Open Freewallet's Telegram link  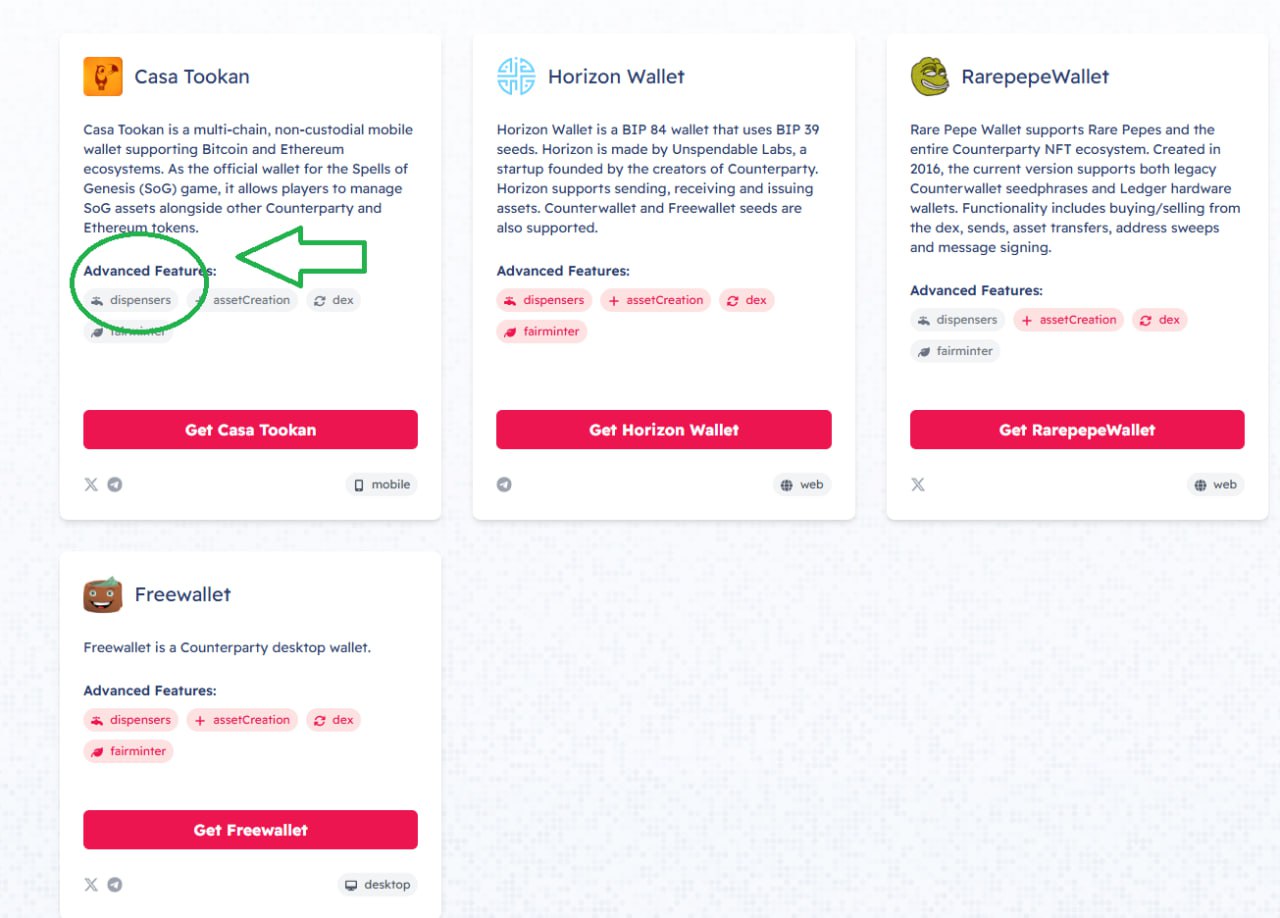click(x=115, y=885)
